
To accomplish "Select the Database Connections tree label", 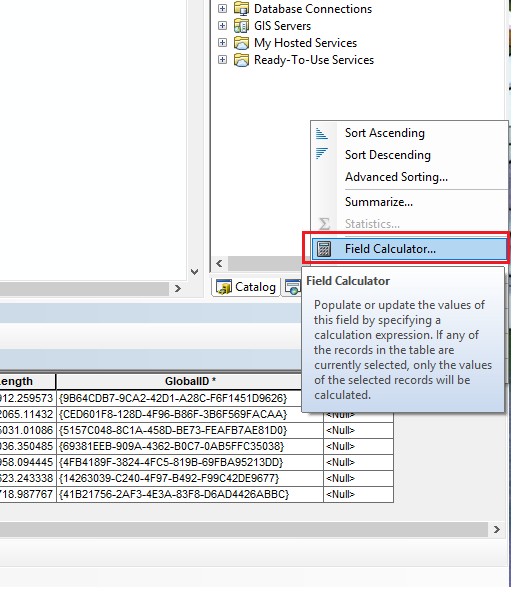I will click(313, 9).
